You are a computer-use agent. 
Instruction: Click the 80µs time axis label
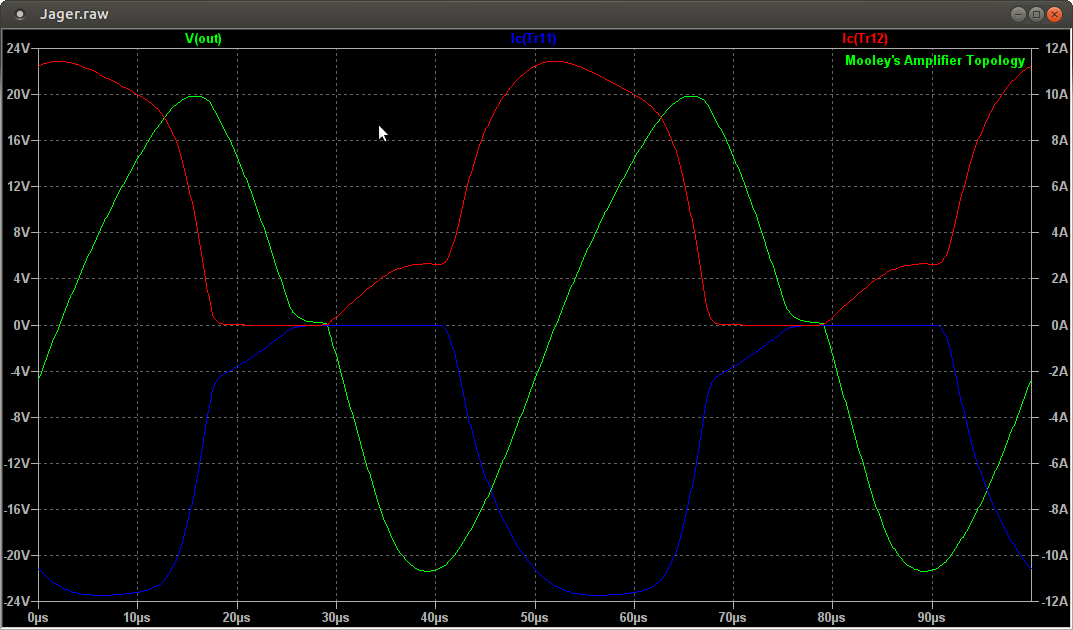[x=832, y=618]
